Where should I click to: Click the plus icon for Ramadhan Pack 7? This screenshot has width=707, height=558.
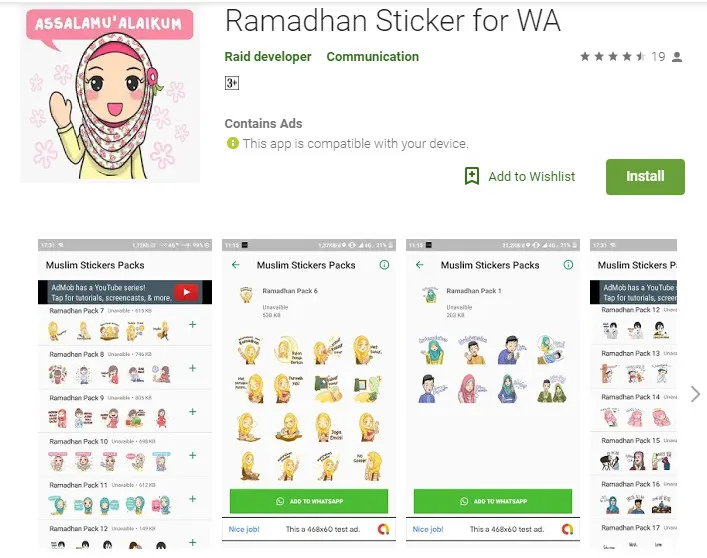coord(193,325)
